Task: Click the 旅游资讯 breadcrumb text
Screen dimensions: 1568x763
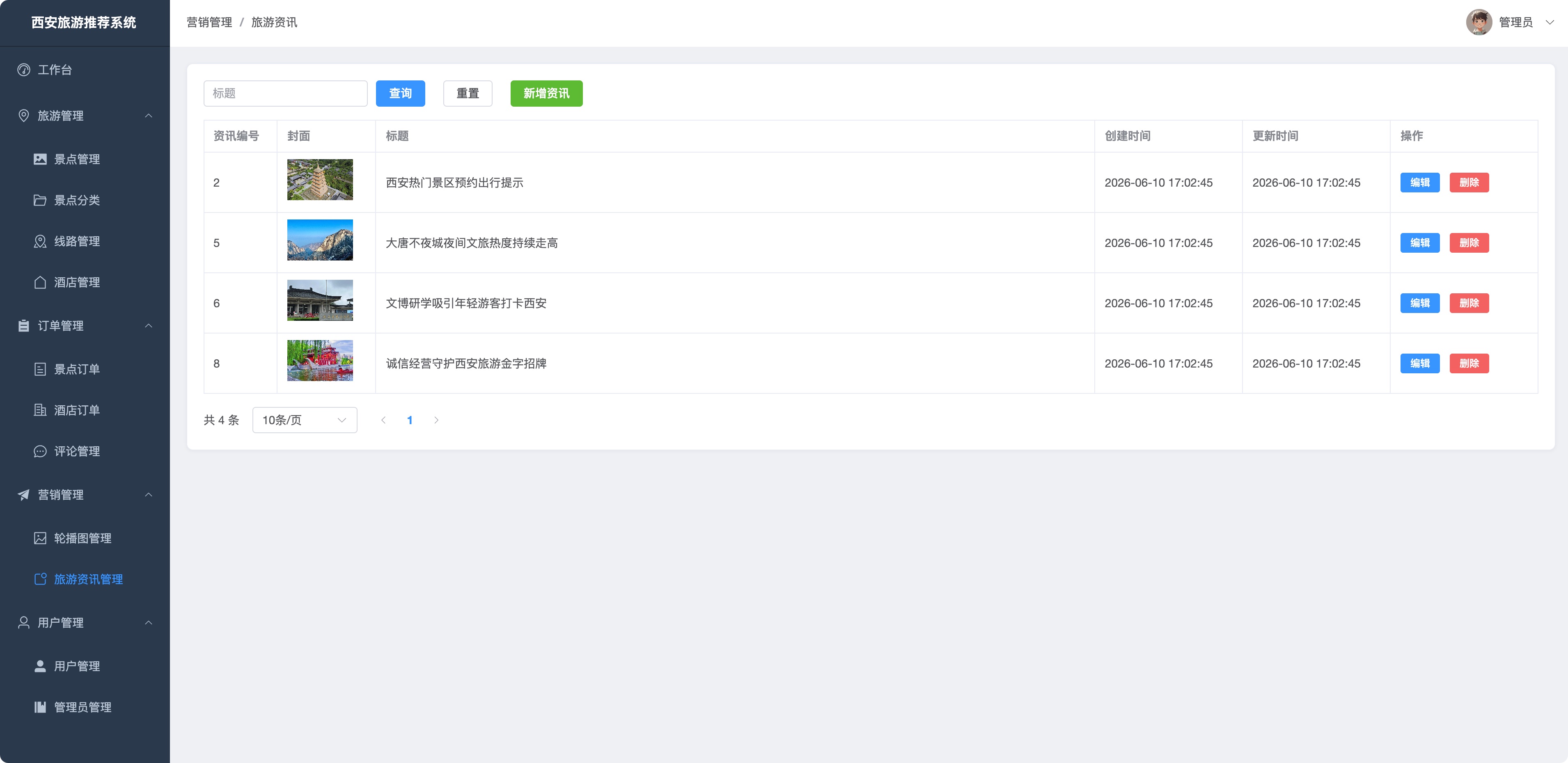Action: tap(275, 23)
